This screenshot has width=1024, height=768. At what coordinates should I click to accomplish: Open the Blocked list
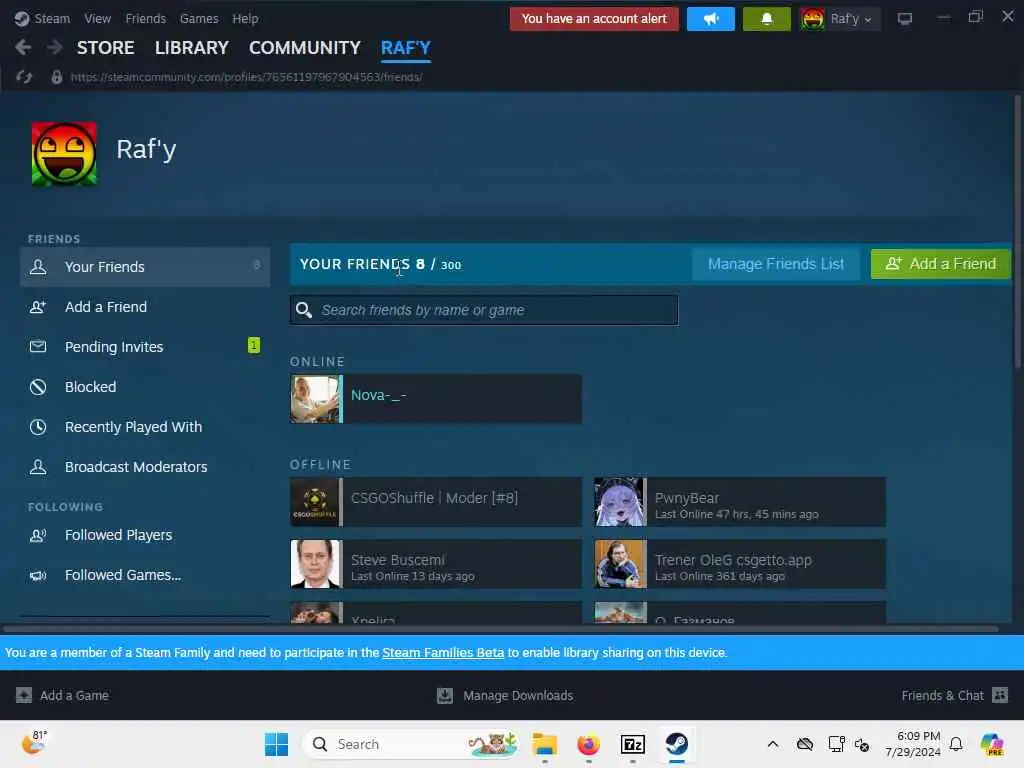coord(145,387)
